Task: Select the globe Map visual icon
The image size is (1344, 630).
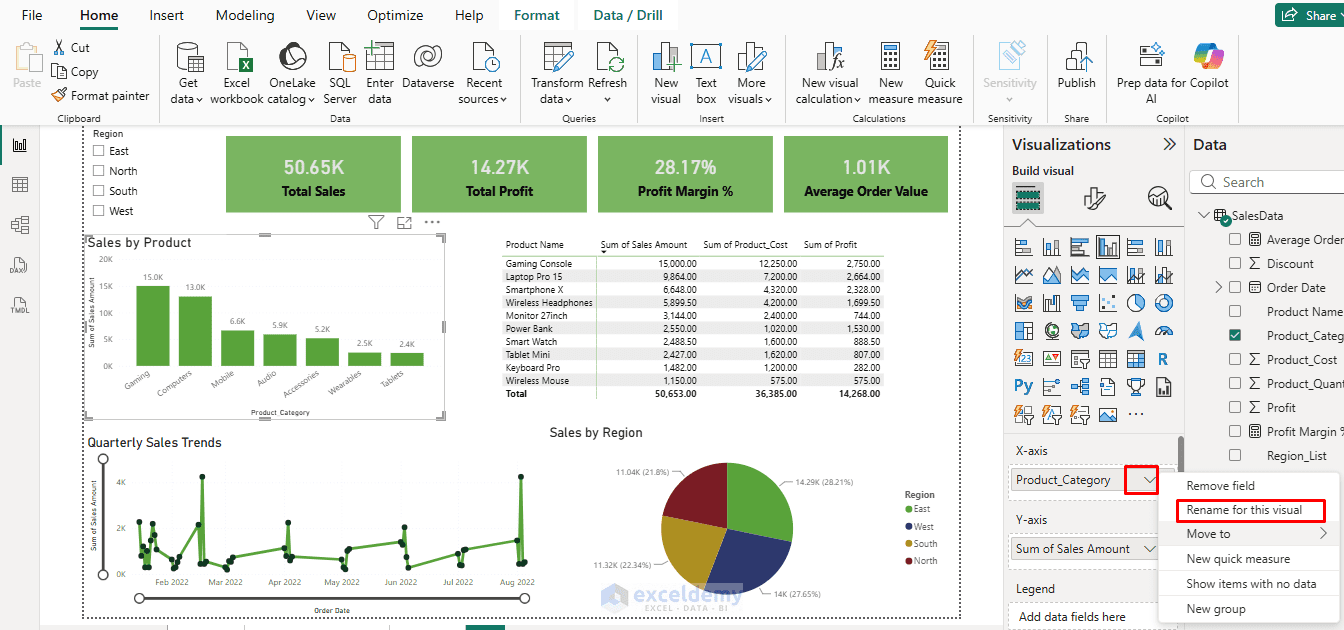Action: coord(1051,330)
